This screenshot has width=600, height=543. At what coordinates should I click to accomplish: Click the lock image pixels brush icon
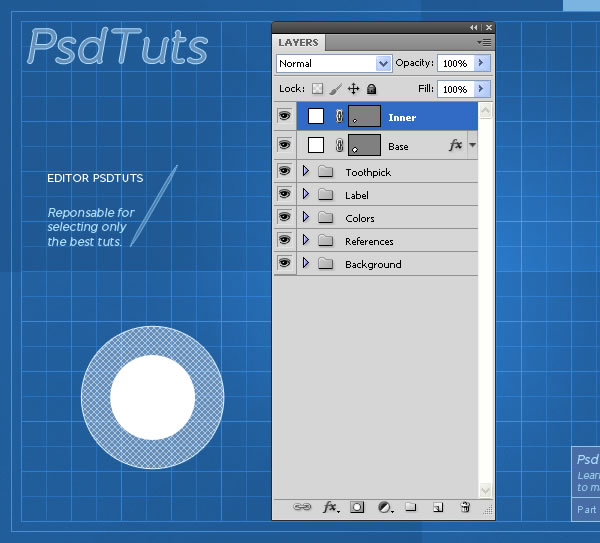[x=335, y=89]
